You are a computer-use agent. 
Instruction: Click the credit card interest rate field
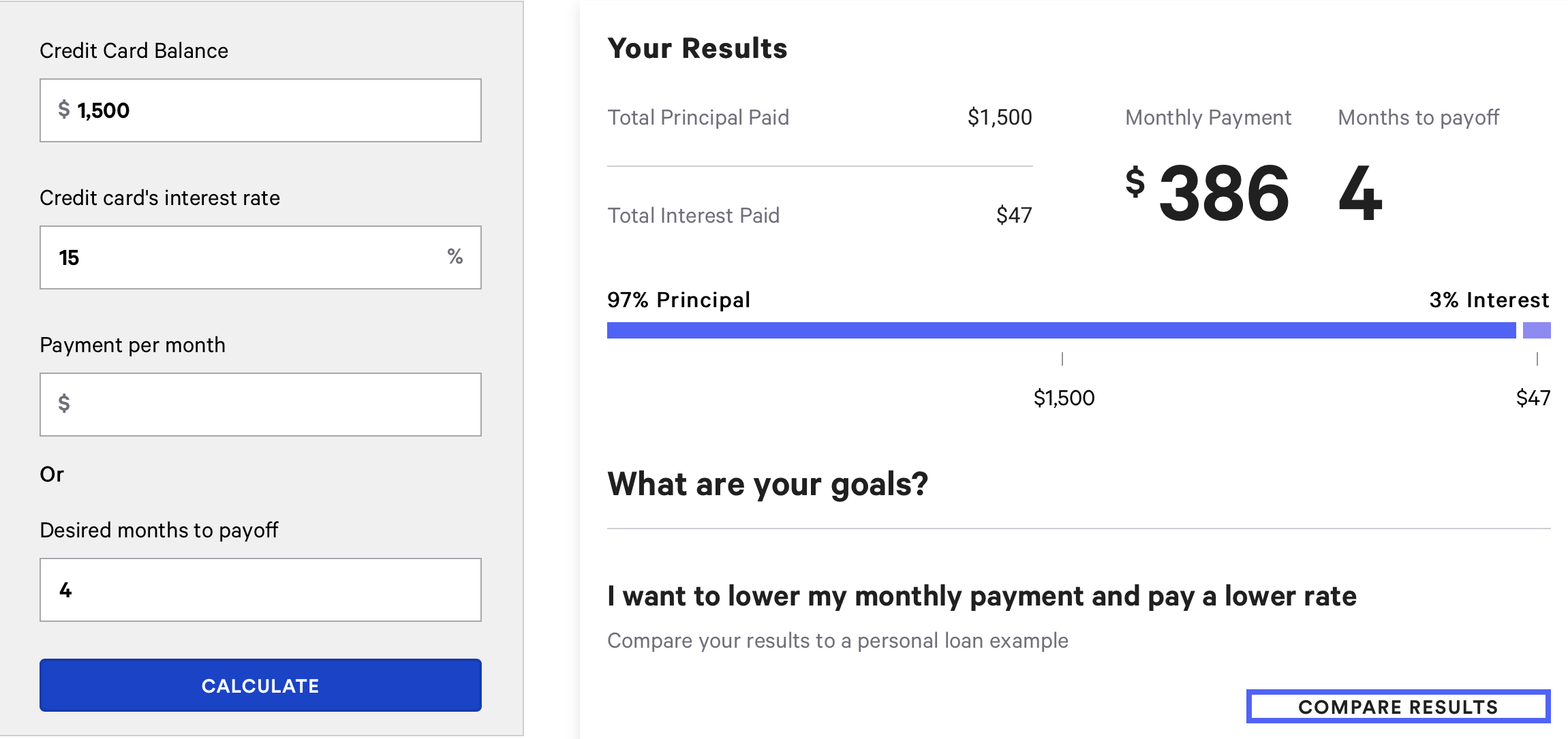245,257
